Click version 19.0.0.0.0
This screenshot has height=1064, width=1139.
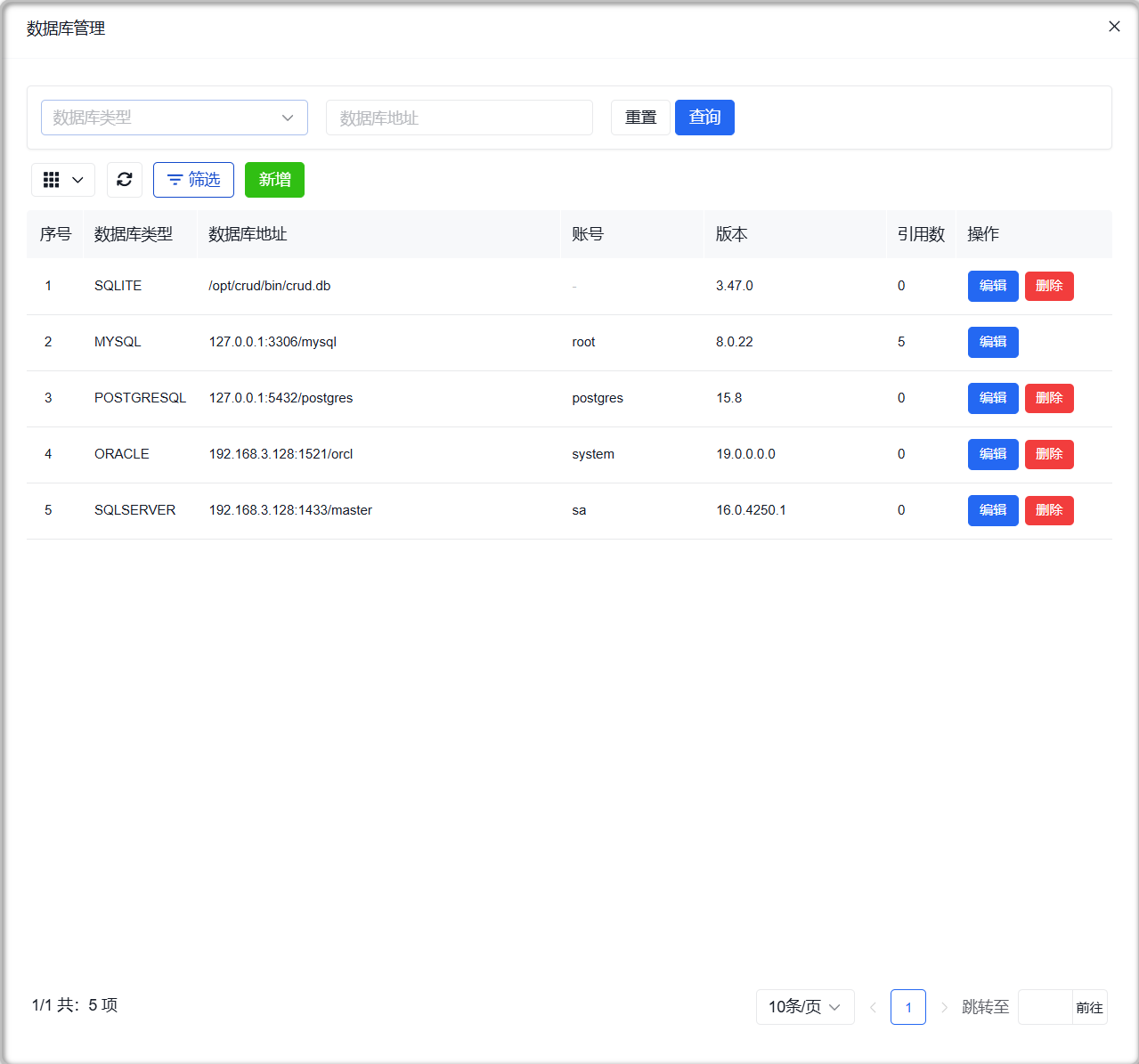[746, 454]
